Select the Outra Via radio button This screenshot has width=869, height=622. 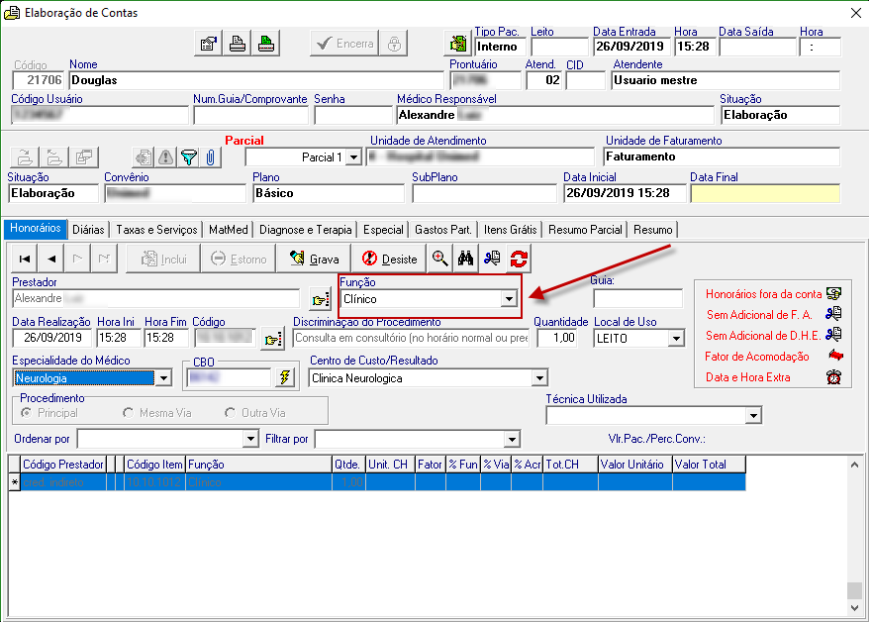point(230,412)
